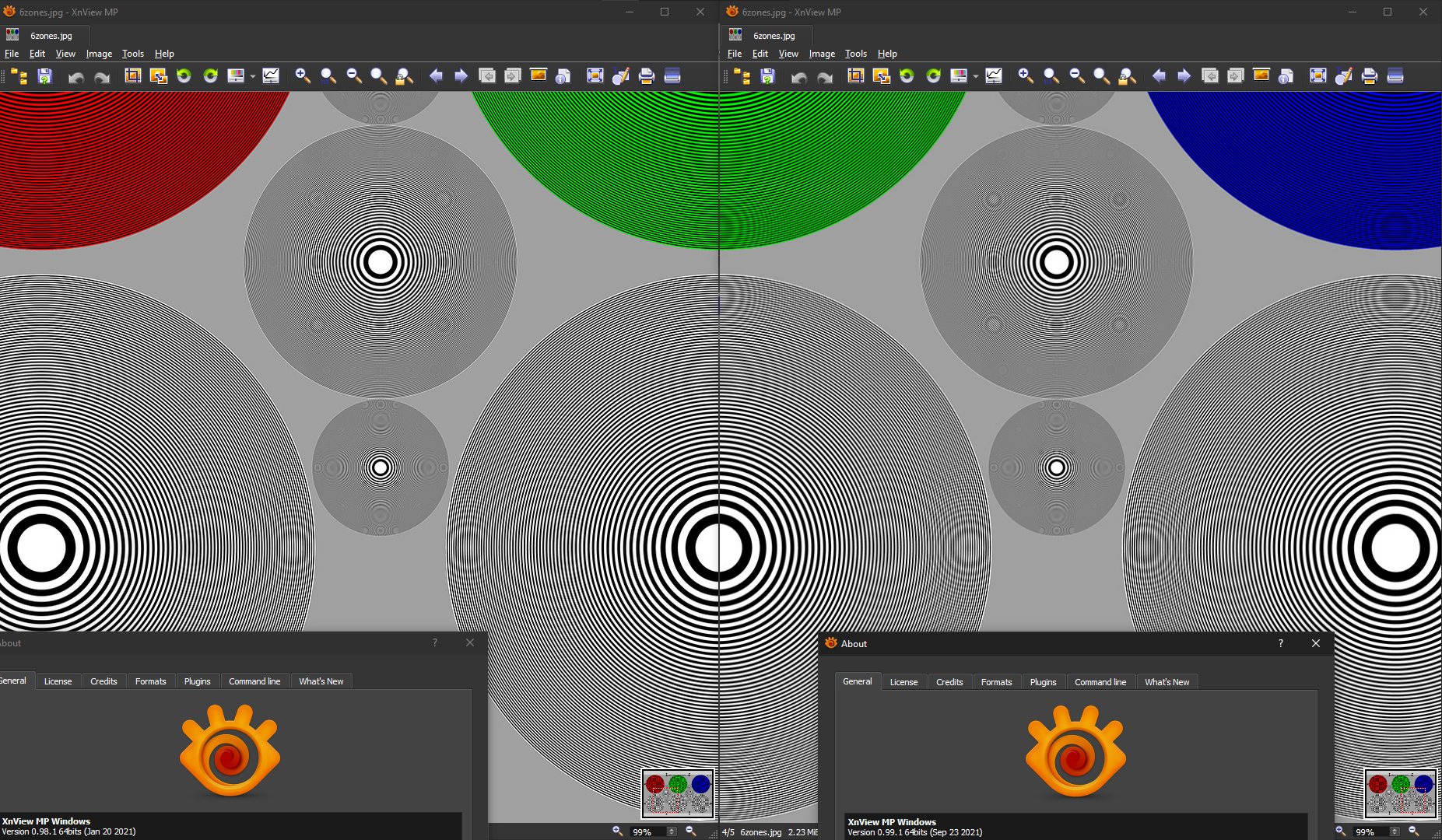Go to next image with left window's right arrow

[x=461, y=75]
